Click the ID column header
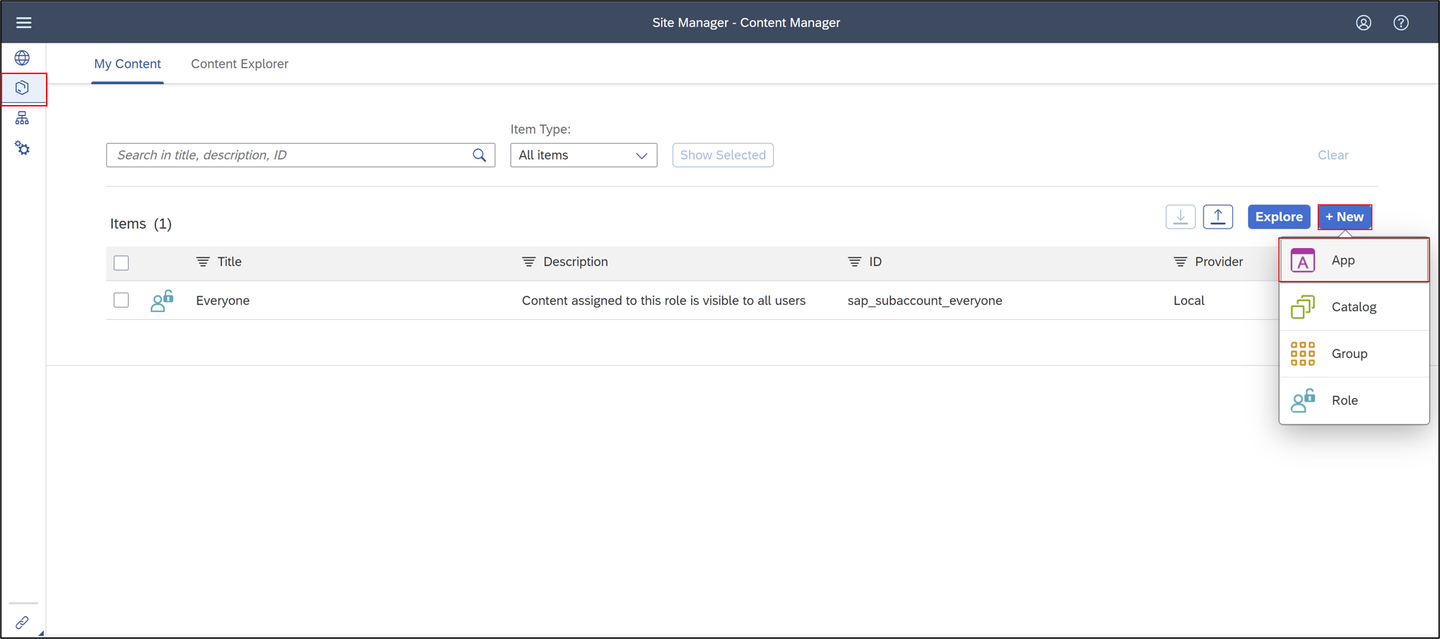The image size is (1440, 639). (x=875, y=262)
